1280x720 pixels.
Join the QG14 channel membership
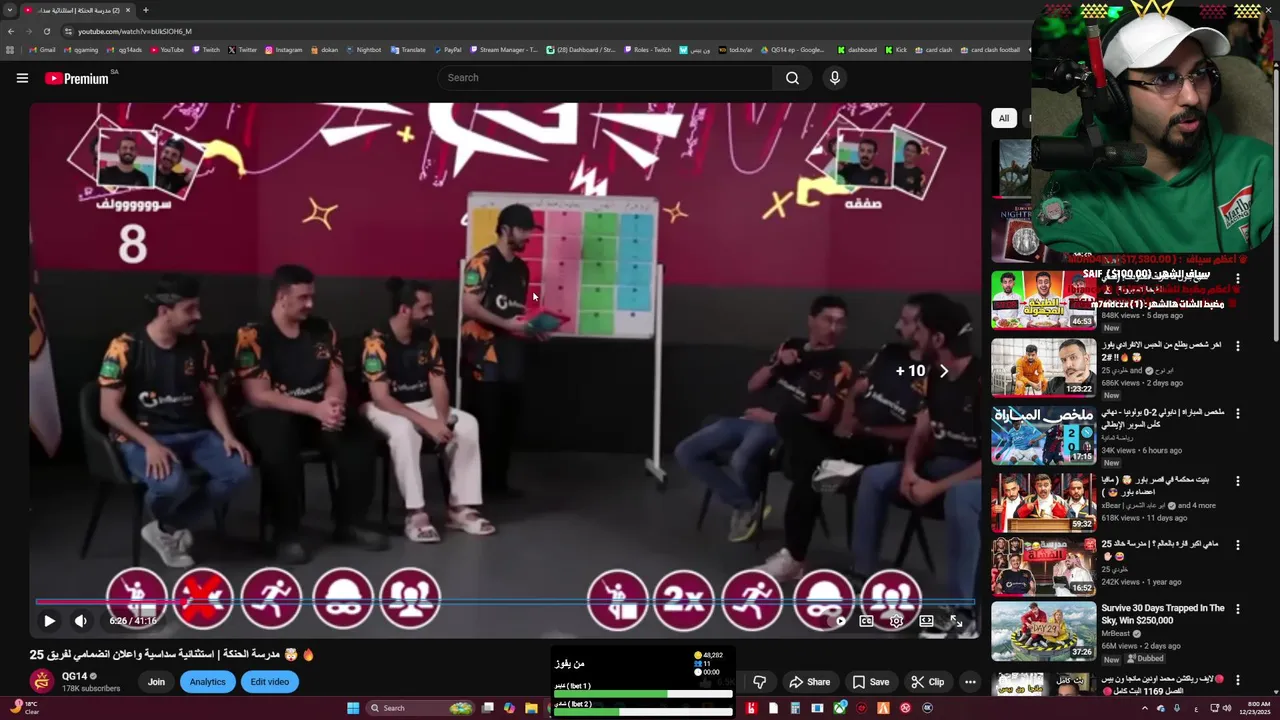click(156, 682)
